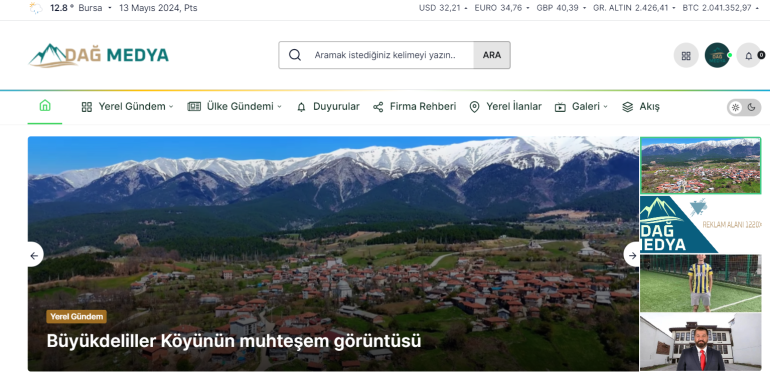
Task: Go to previous slide with left arrow
Action: (34, 255)
